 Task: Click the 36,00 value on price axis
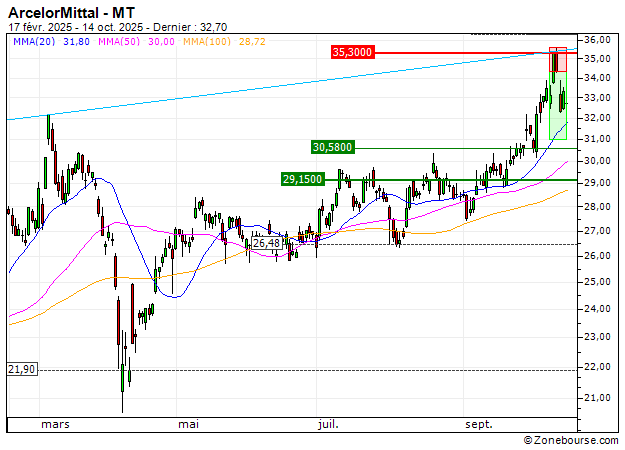pyautogui.click(x=597, y=39)
